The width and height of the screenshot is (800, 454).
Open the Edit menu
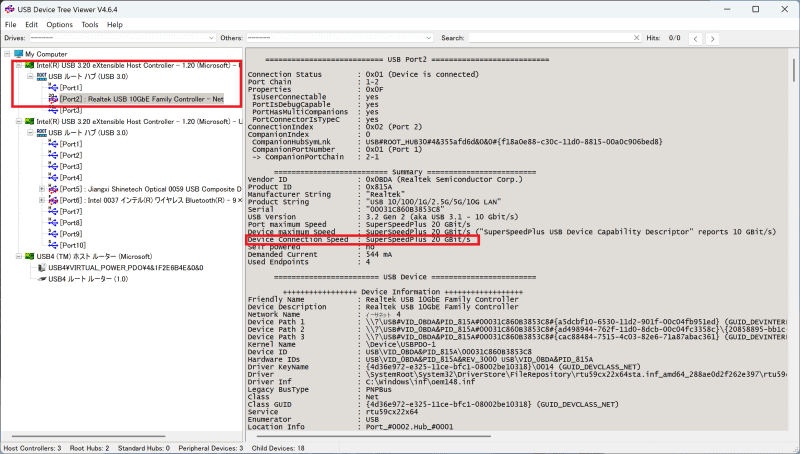(x=32, y=24)
